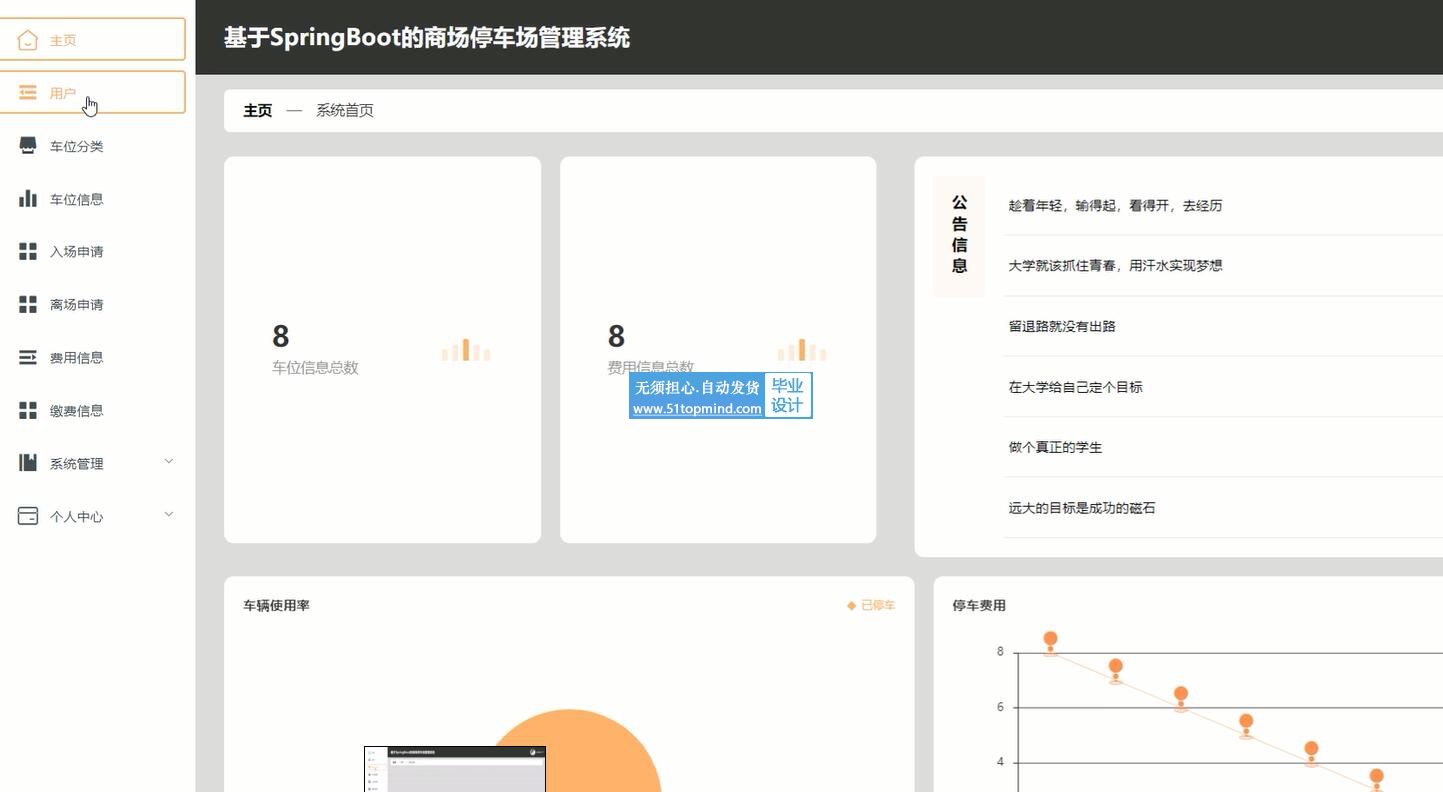
Task: Click the 缴费信息 grid icon
Action: (x=28, y=411)
